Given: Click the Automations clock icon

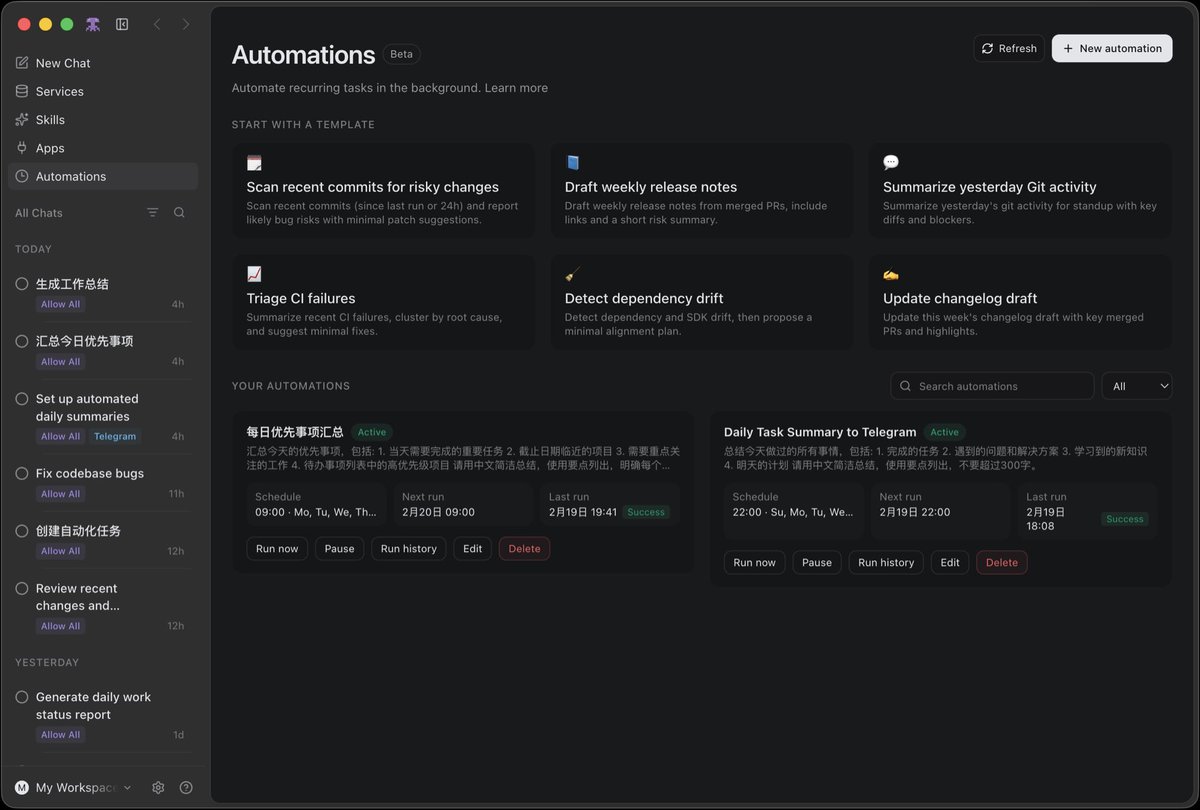Looking at the screenshot, I should [x=22, y=176].
